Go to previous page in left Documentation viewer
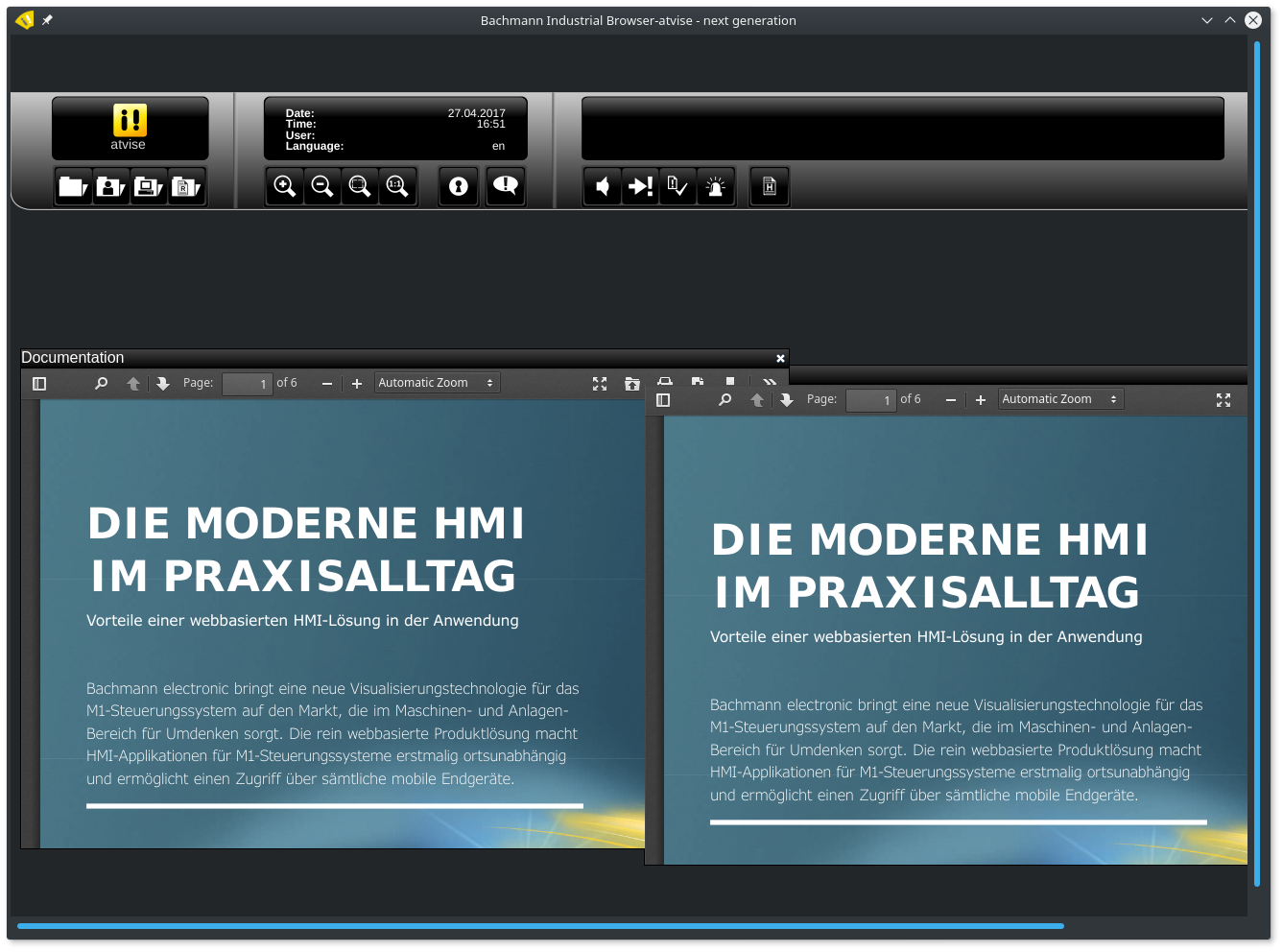 133,384
